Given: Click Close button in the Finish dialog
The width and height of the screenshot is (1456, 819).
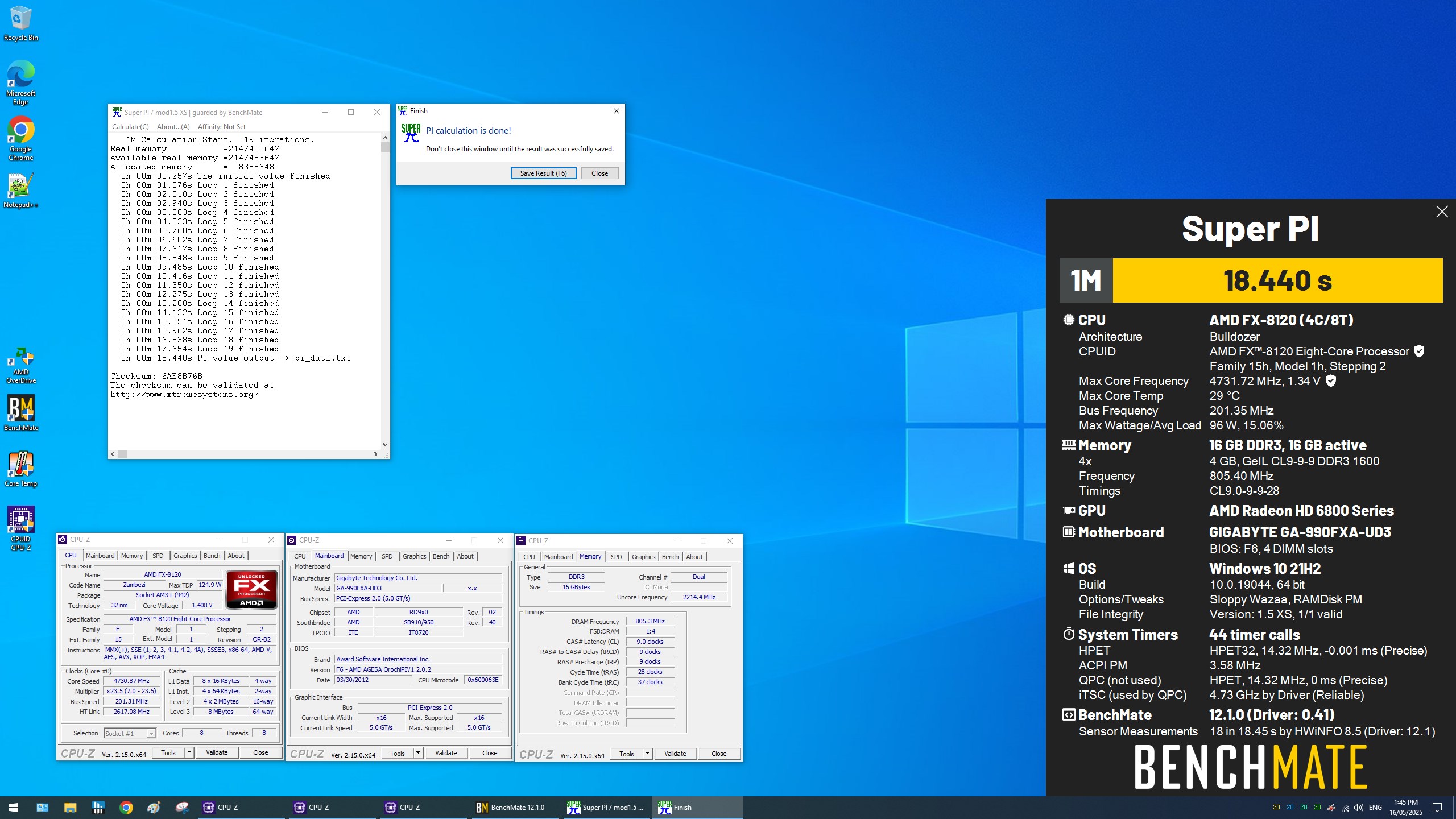Looking at the screenshot, I should tap(599, 173).
